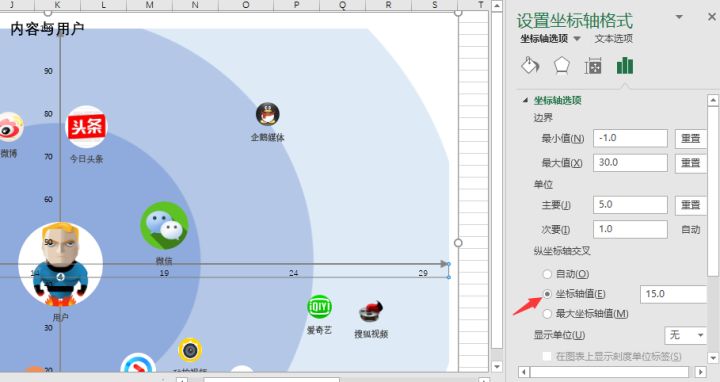The image size is (720, 382).
Task: Select the 用户 character avatar
Action: (61, 264)
